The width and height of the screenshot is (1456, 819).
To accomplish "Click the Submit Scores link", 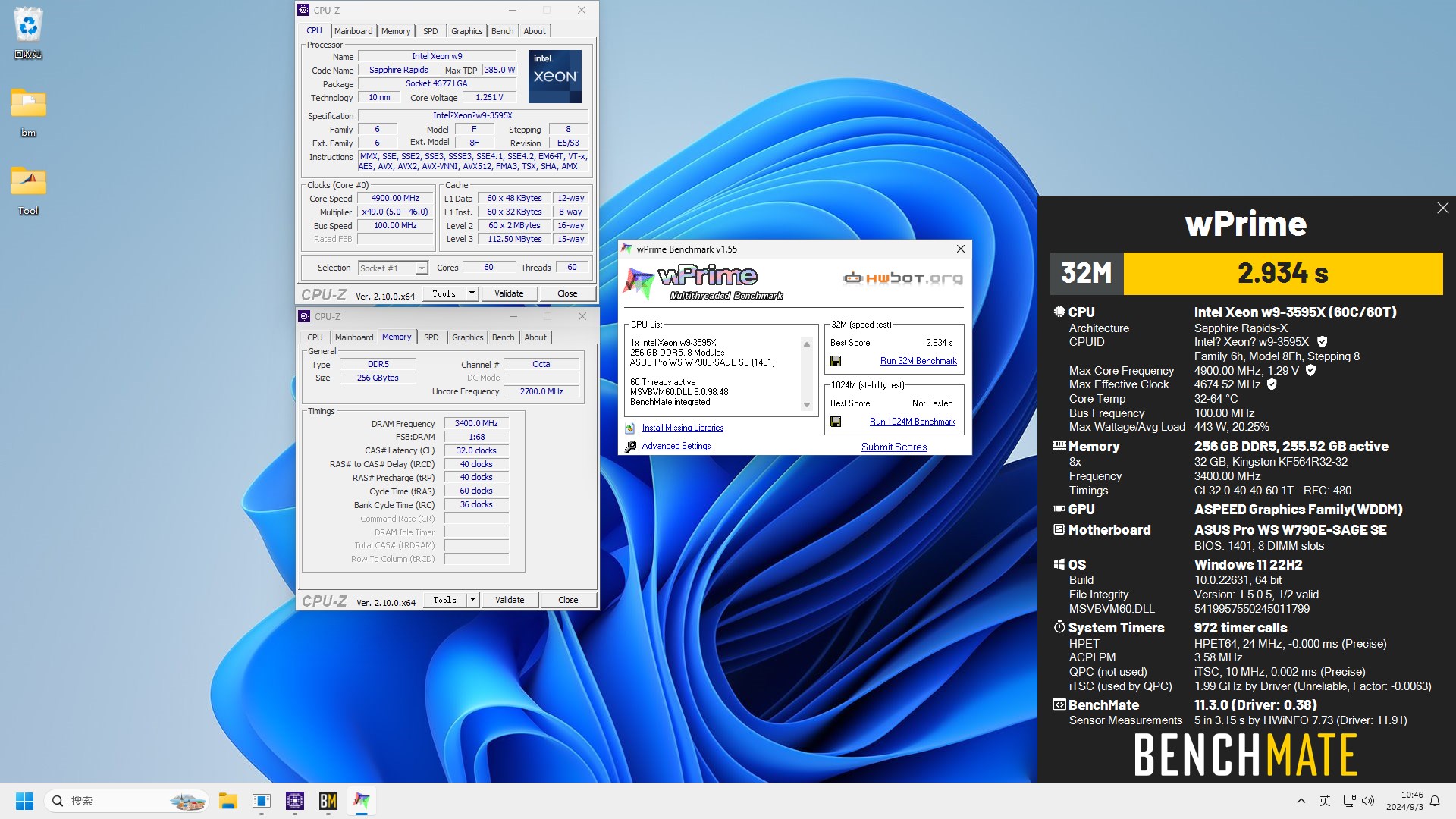I will coord(894,447).
